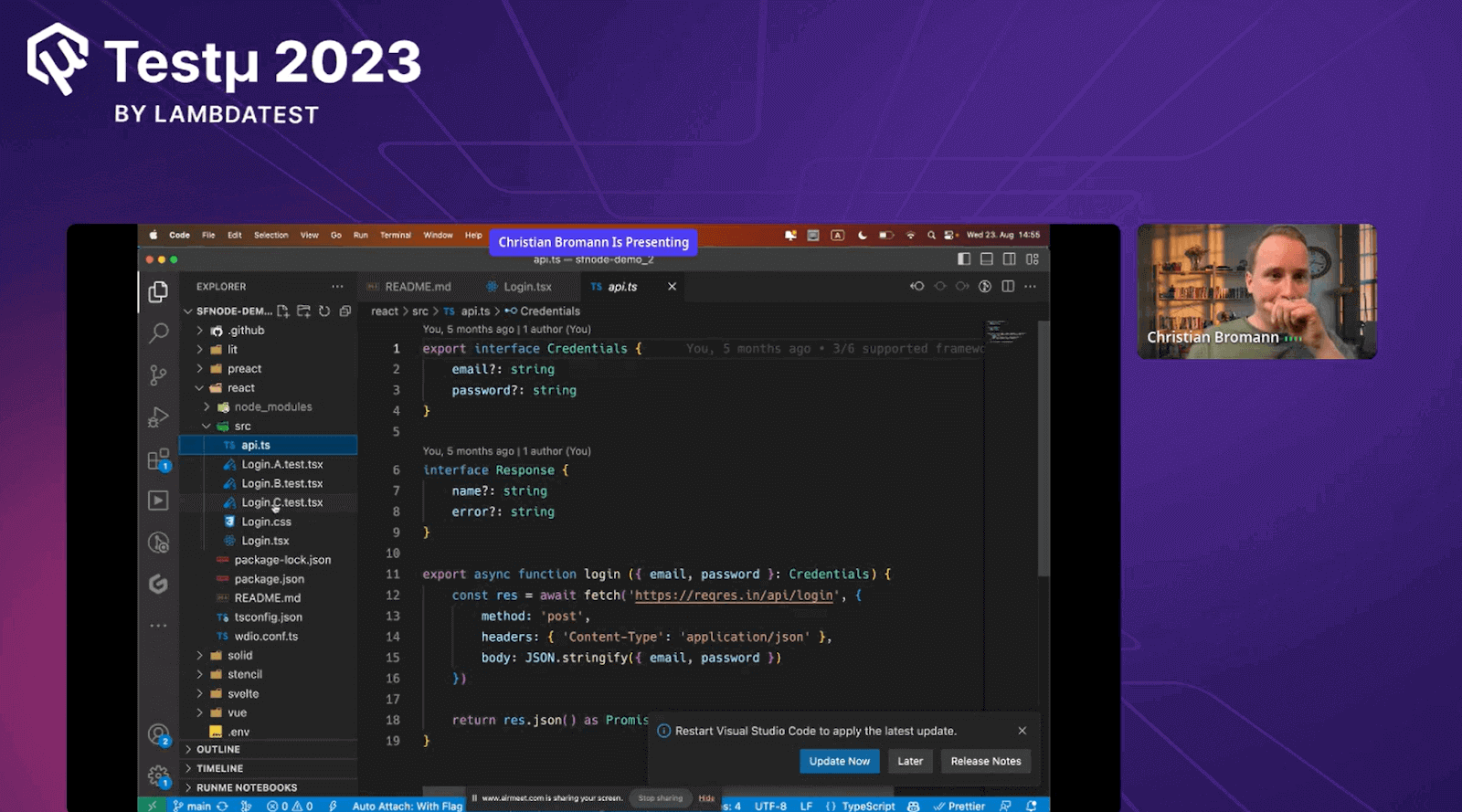Select Login.A.test.tsx in explorer
Image resolution: width=1462 pixels, height=812 pixels.
282,465
